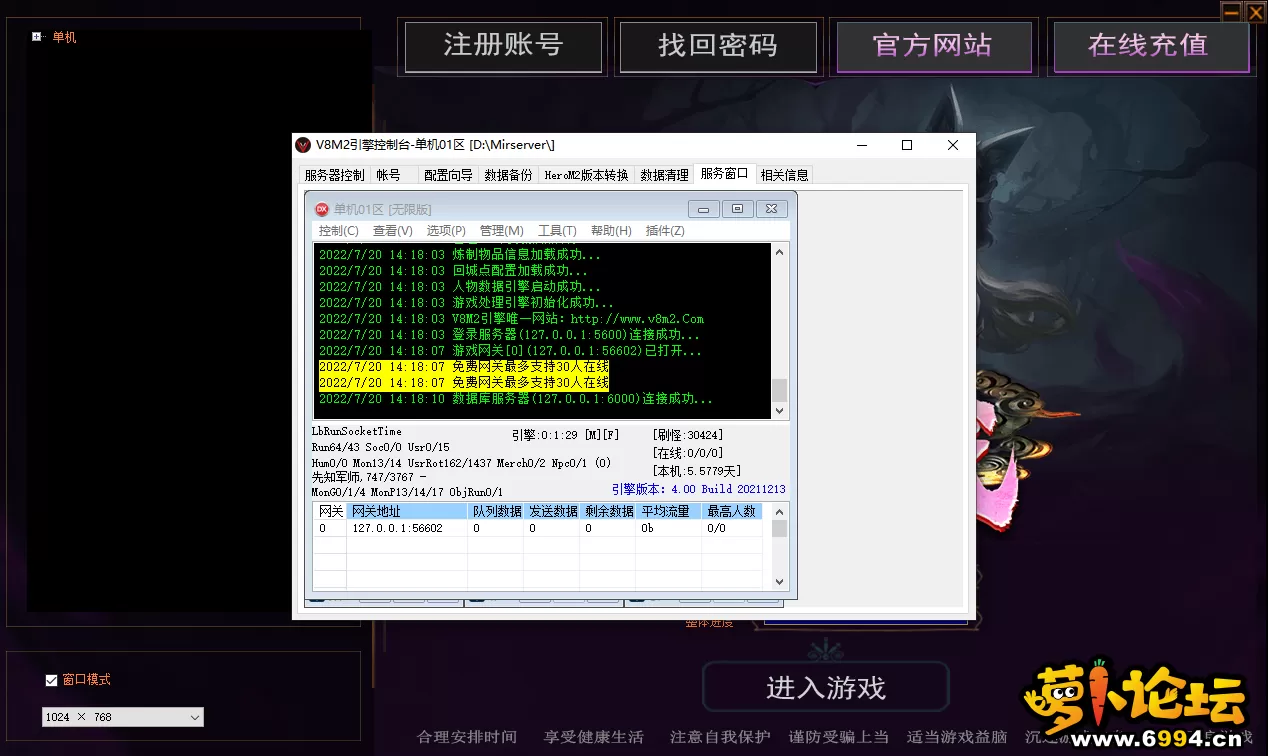Click the 引擎版本: 4.00 Build 20211213 text
This screenshot has width=1268, height=756.
[699, 489]
